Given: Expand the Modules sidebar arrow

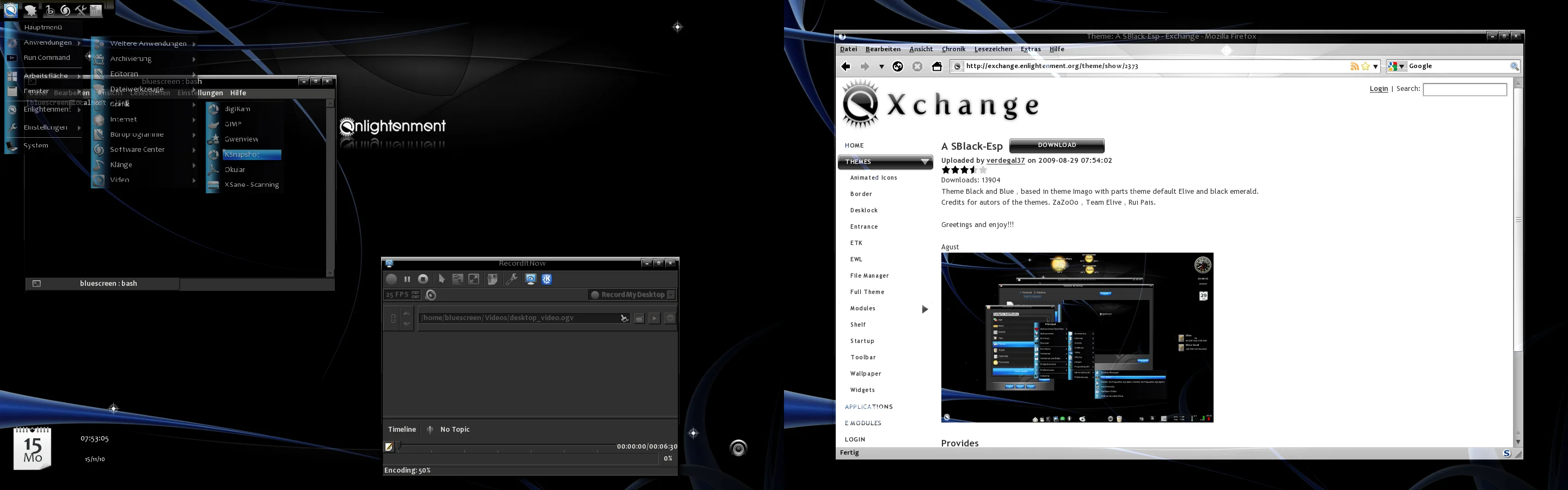Looking at the screenshot, I should pyautogui.click(x=924, y=309).
